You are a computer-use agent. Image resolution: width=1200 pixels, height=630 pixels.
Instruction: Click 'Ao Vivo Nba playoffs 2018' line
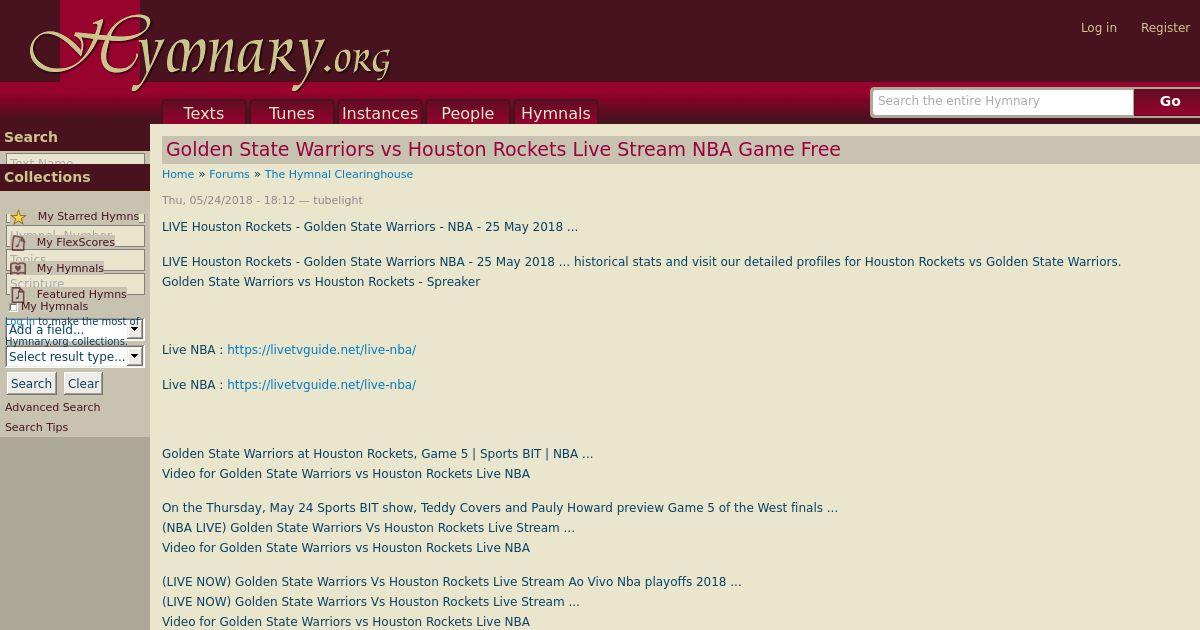coord(452,582)
